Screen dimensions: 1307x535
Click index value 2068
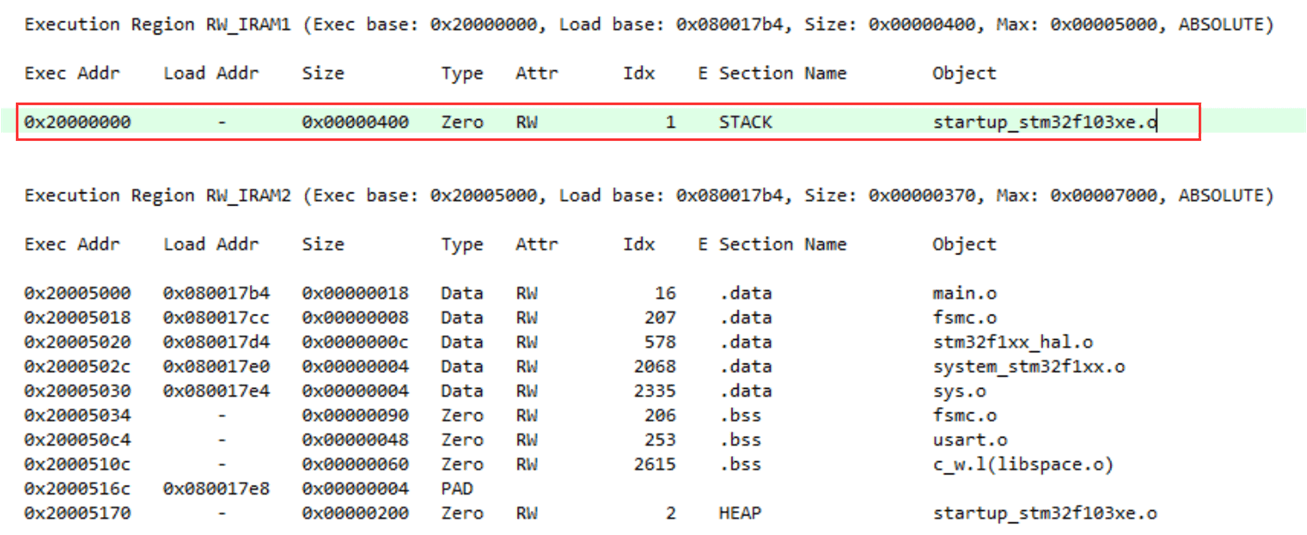click(655, 367)
